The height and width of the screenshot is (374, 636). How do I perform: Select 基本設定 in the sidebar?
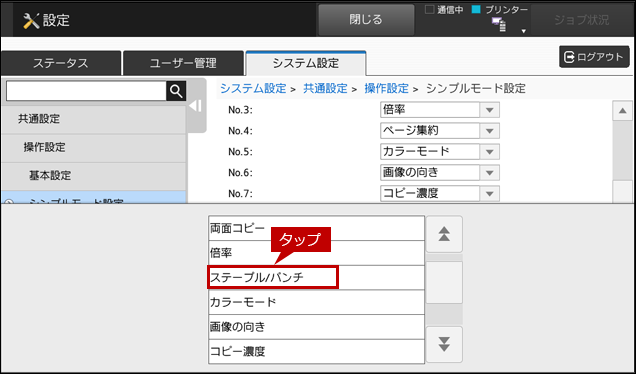pyautogui.click(x=94, y=176)
